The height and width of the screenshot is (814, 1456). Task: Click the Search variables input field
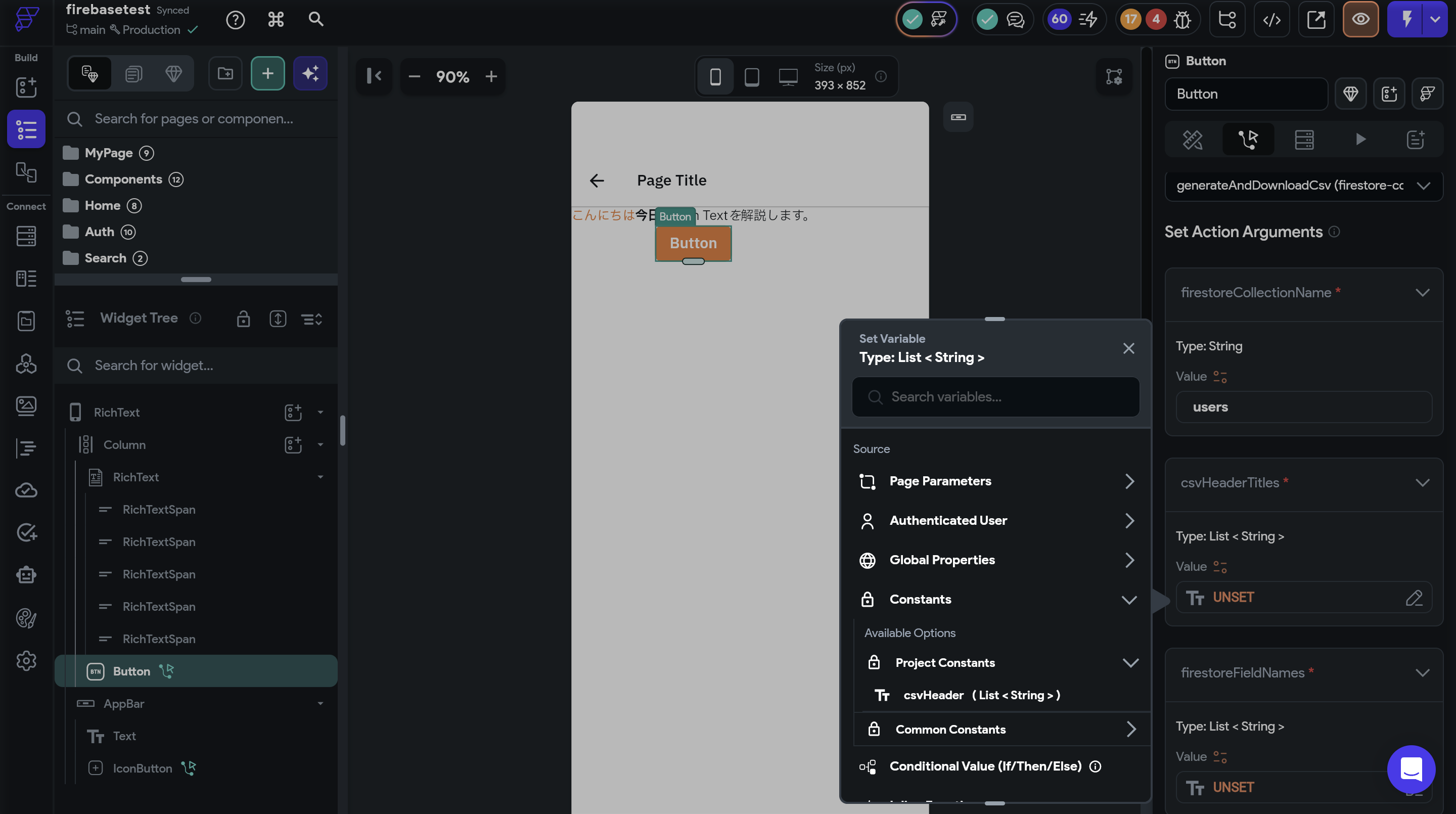tap(995, 397)
